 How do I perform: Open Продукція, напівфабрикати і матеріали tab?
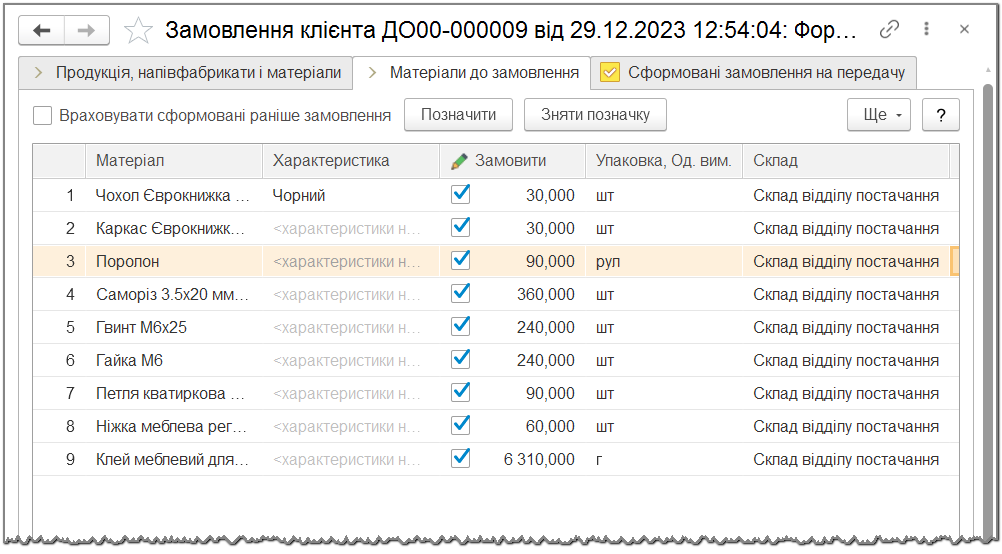pyautogui.click(x=198, y=73)
